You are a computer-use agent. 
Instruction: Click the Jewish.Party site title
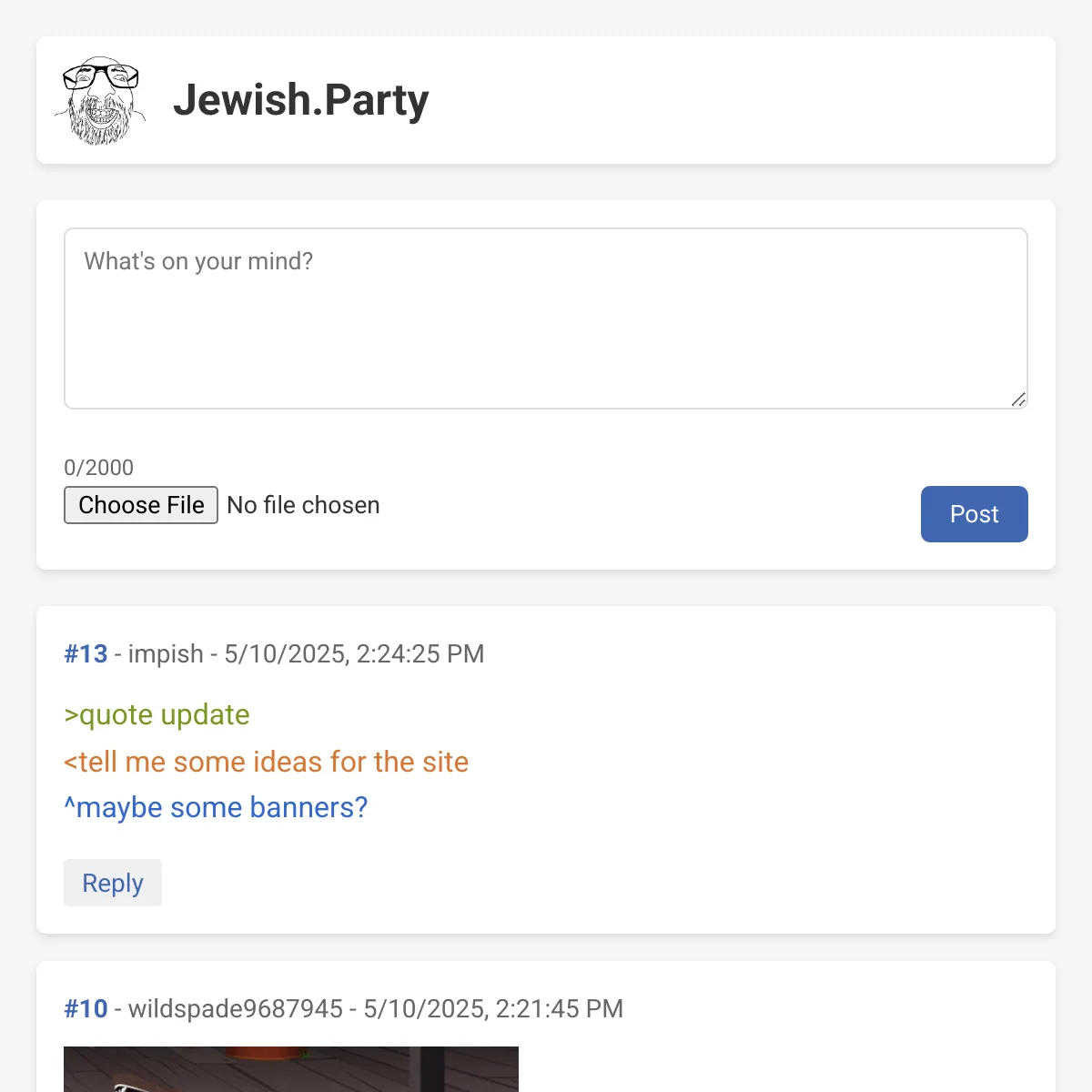tap(300, 100)
